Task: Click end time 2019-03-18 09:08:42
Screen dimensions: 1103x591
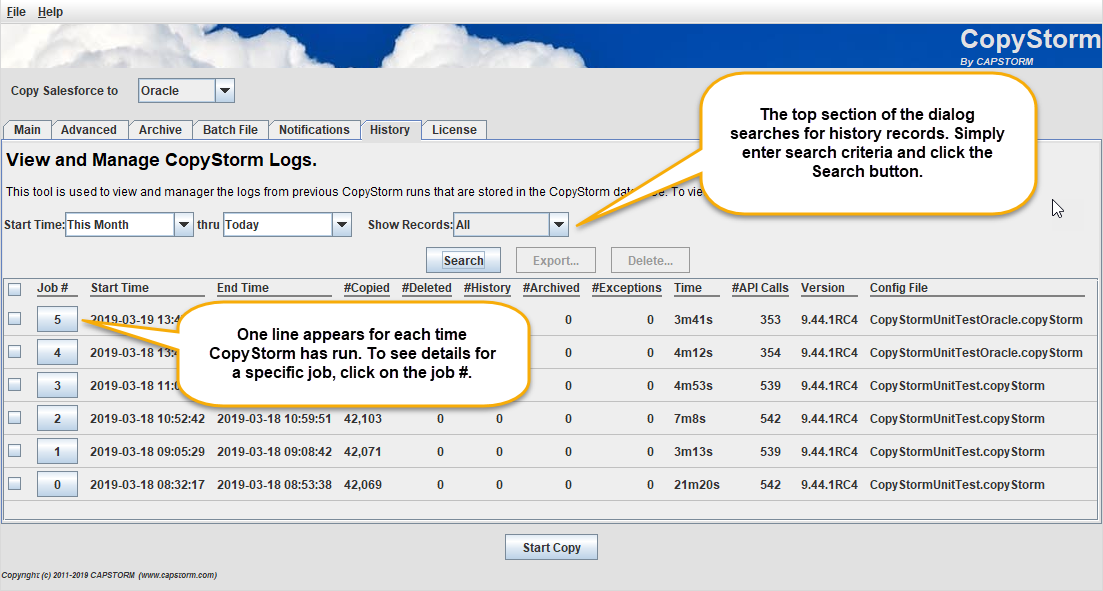Action: (274, 452)
